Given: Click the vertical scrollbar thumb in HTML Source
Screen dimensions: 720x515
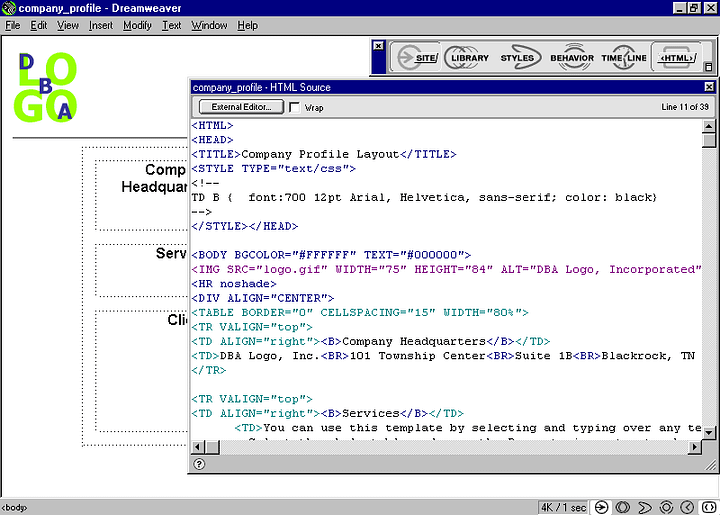Looking at the screenshot, I should [x=709, y=140].
